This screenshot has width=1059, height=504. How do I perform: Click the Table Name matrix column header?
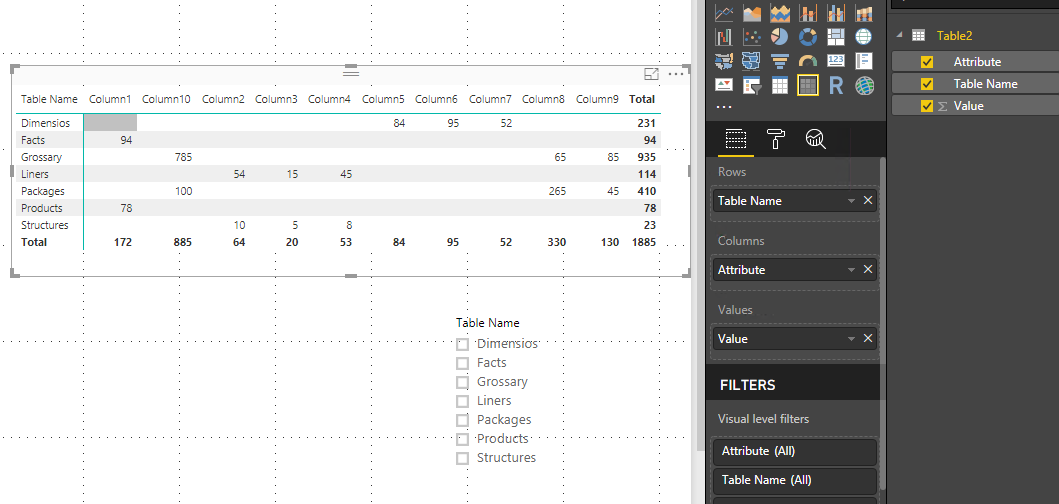pyautogui.click(x=49, y=99)
